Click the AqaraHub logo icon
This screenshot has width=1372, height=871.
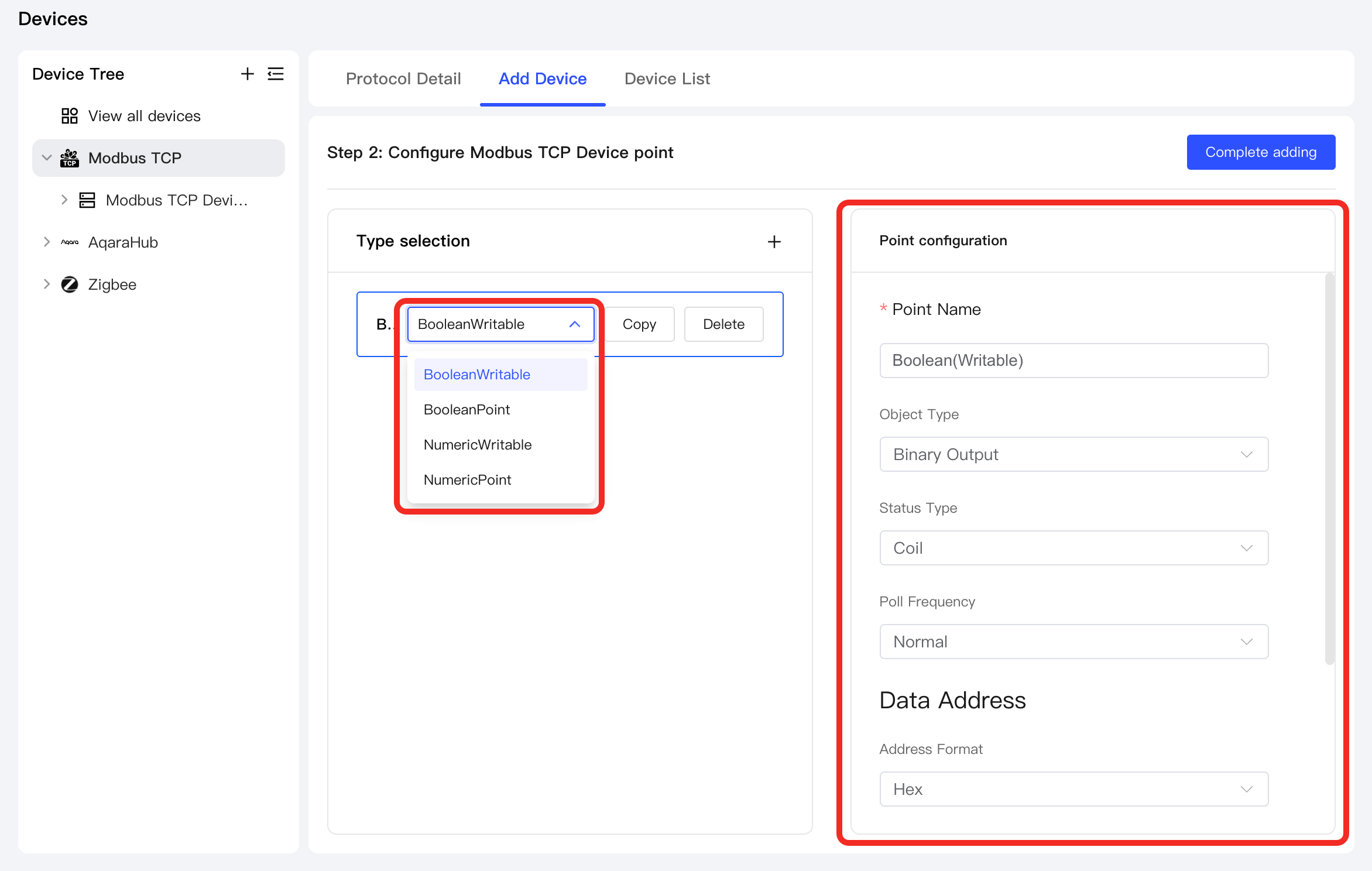tap(70, 242)
